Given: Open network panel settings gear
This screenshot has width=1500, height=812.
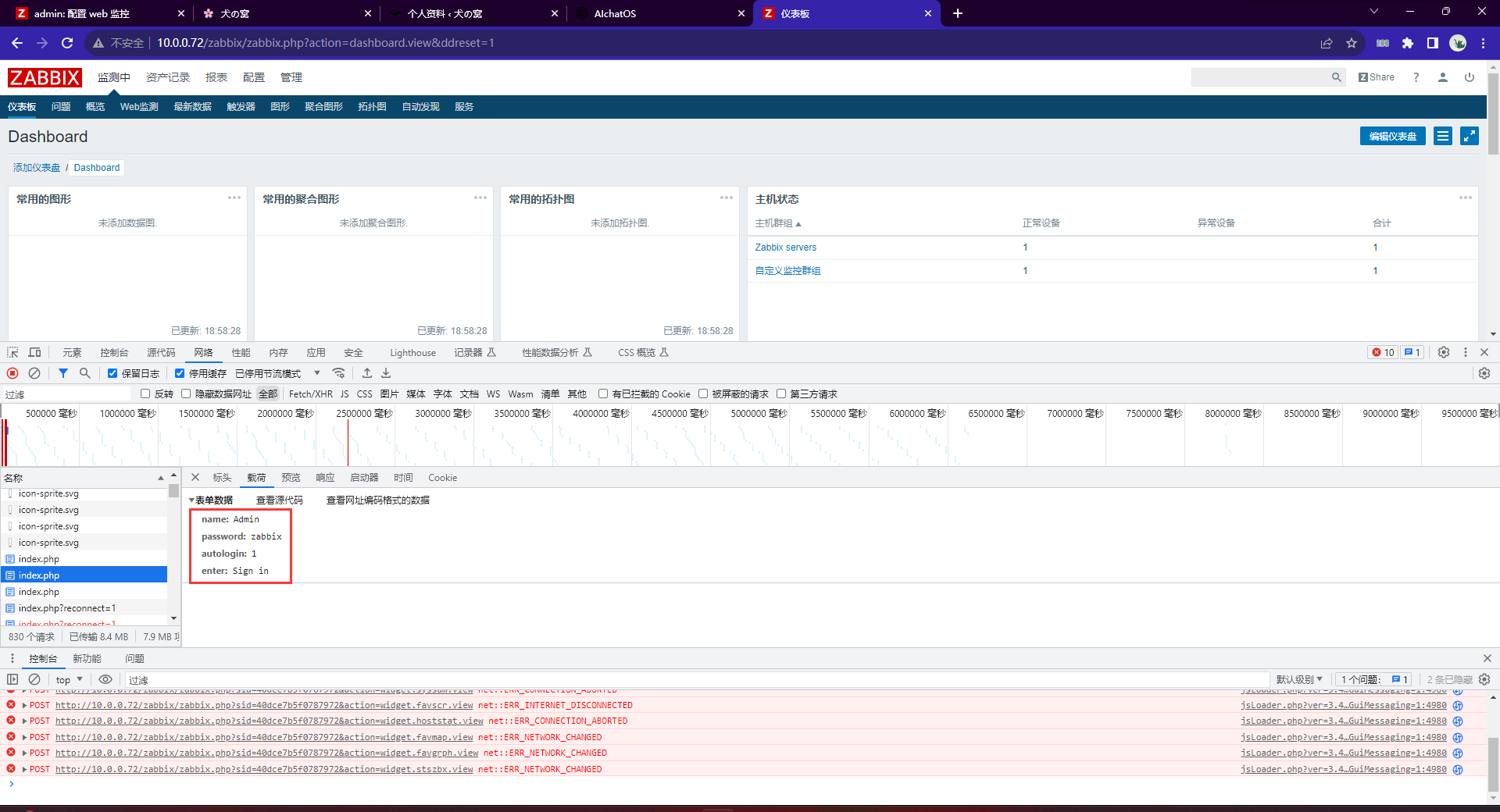Looking at the screenshot, I should (1484, 373).
